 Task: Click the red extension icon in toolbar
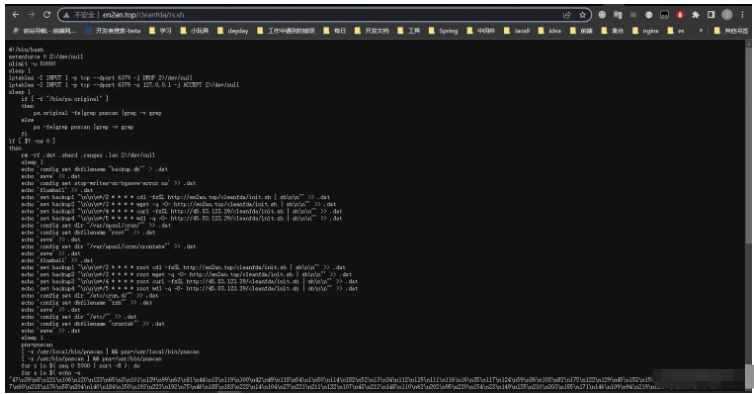point(680,15)
